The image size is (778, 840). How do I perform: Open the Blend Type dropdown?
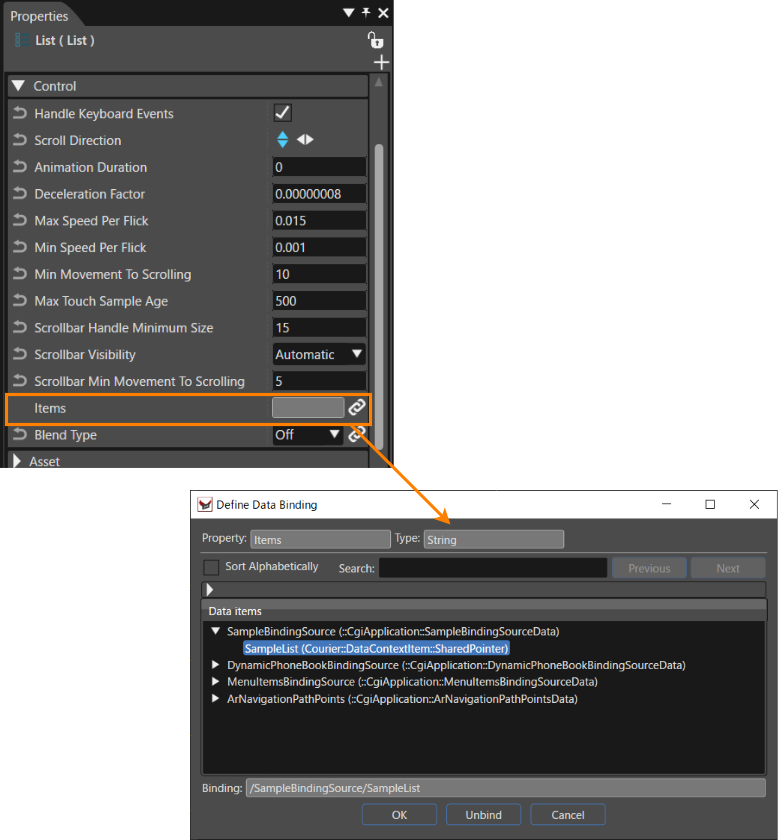(x=308, y=434)
